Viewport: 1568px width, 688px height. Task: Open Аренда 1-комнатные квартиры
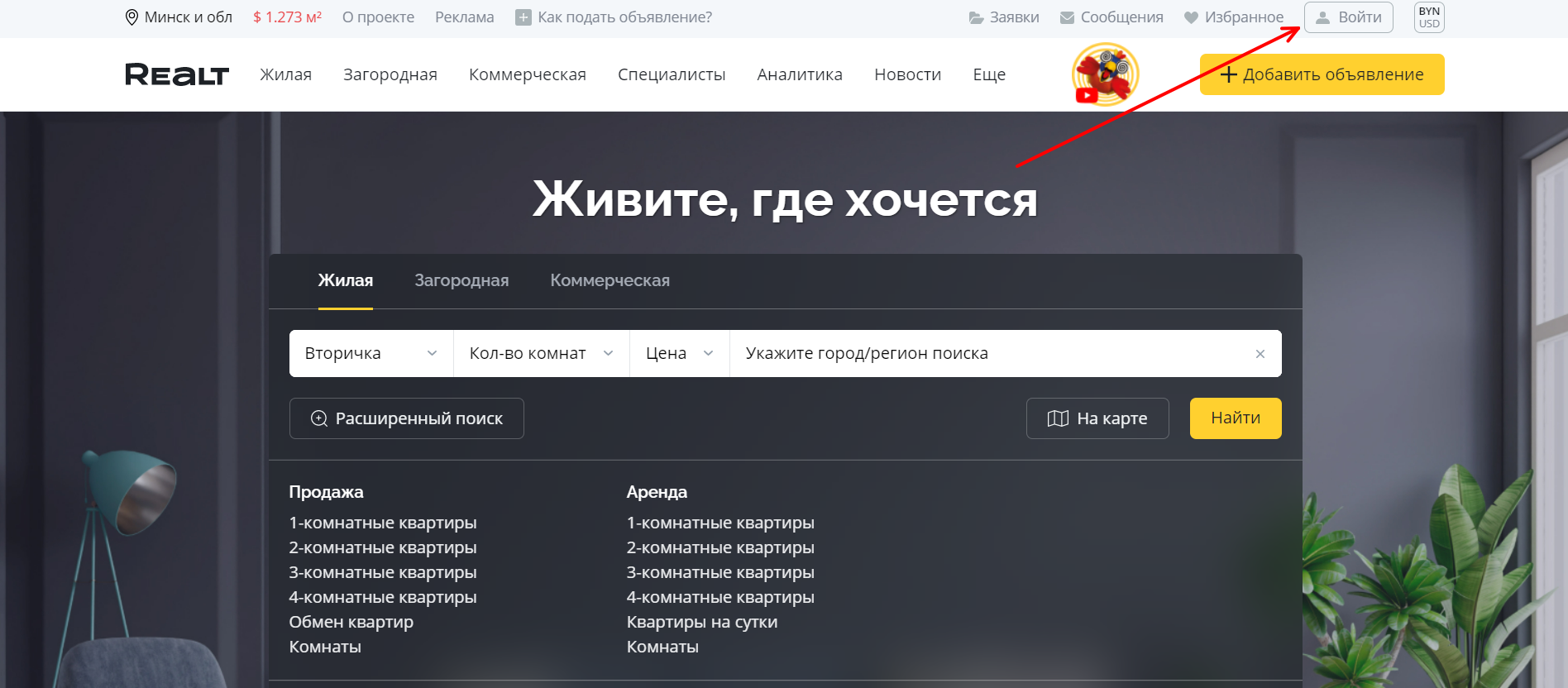coord(720,523)
